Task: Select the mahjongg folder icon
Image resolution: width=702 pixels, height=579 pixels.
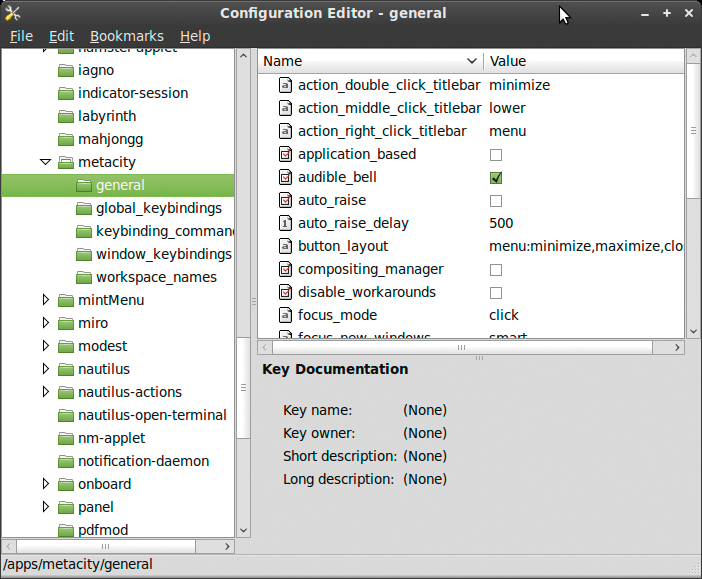Action: point(66,140)
